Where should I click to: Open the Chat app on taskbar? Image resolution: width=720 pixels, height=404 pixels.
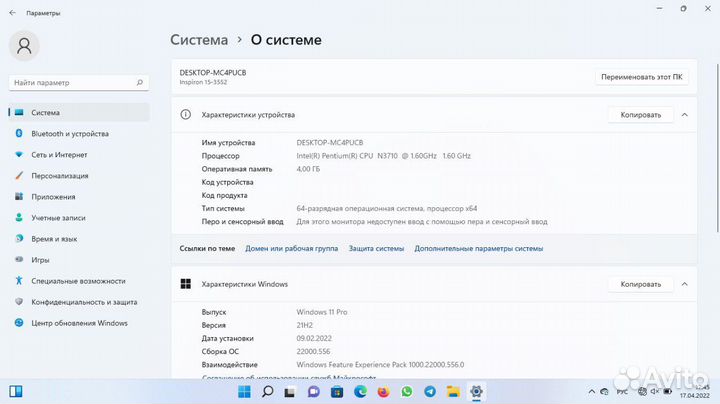(x=314, y=392)
